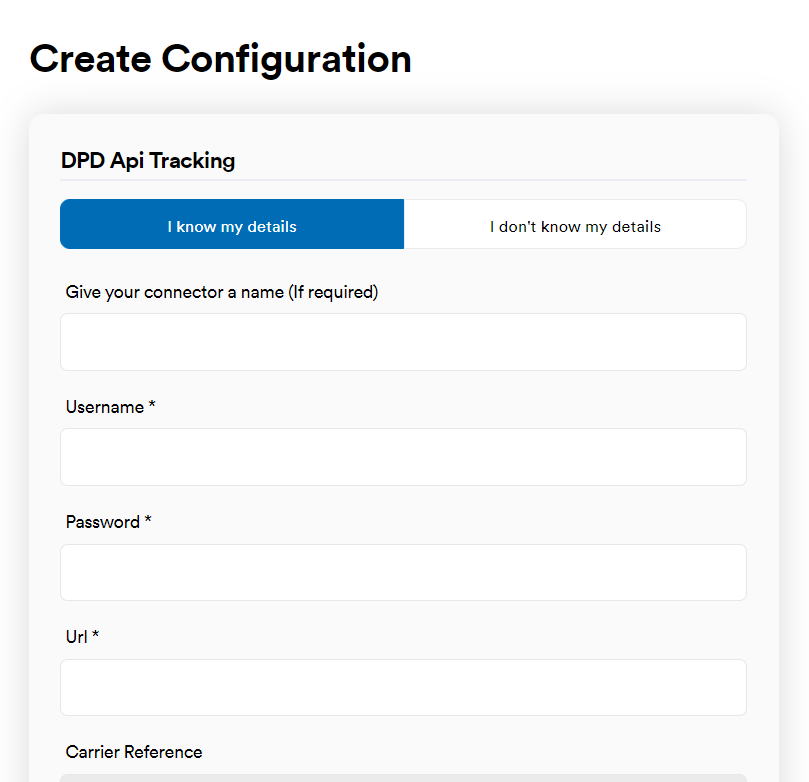809x782 pixels.
Task: Click the Username input field
Action: tap(403, 456)
